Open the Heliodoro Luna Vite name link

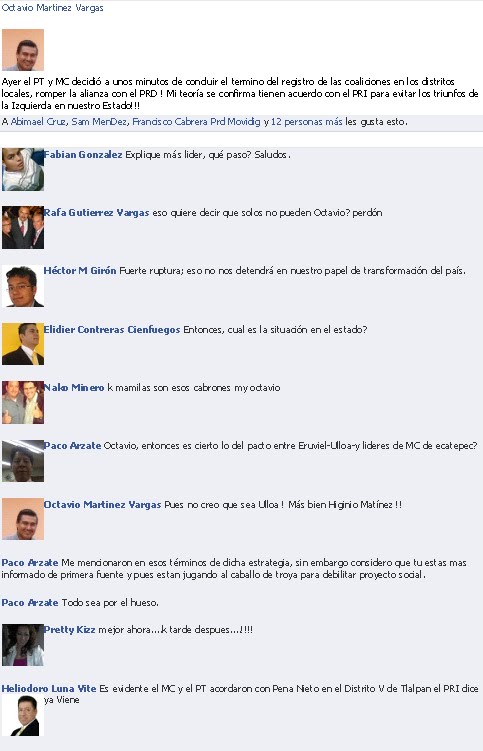tap(49, 689)
